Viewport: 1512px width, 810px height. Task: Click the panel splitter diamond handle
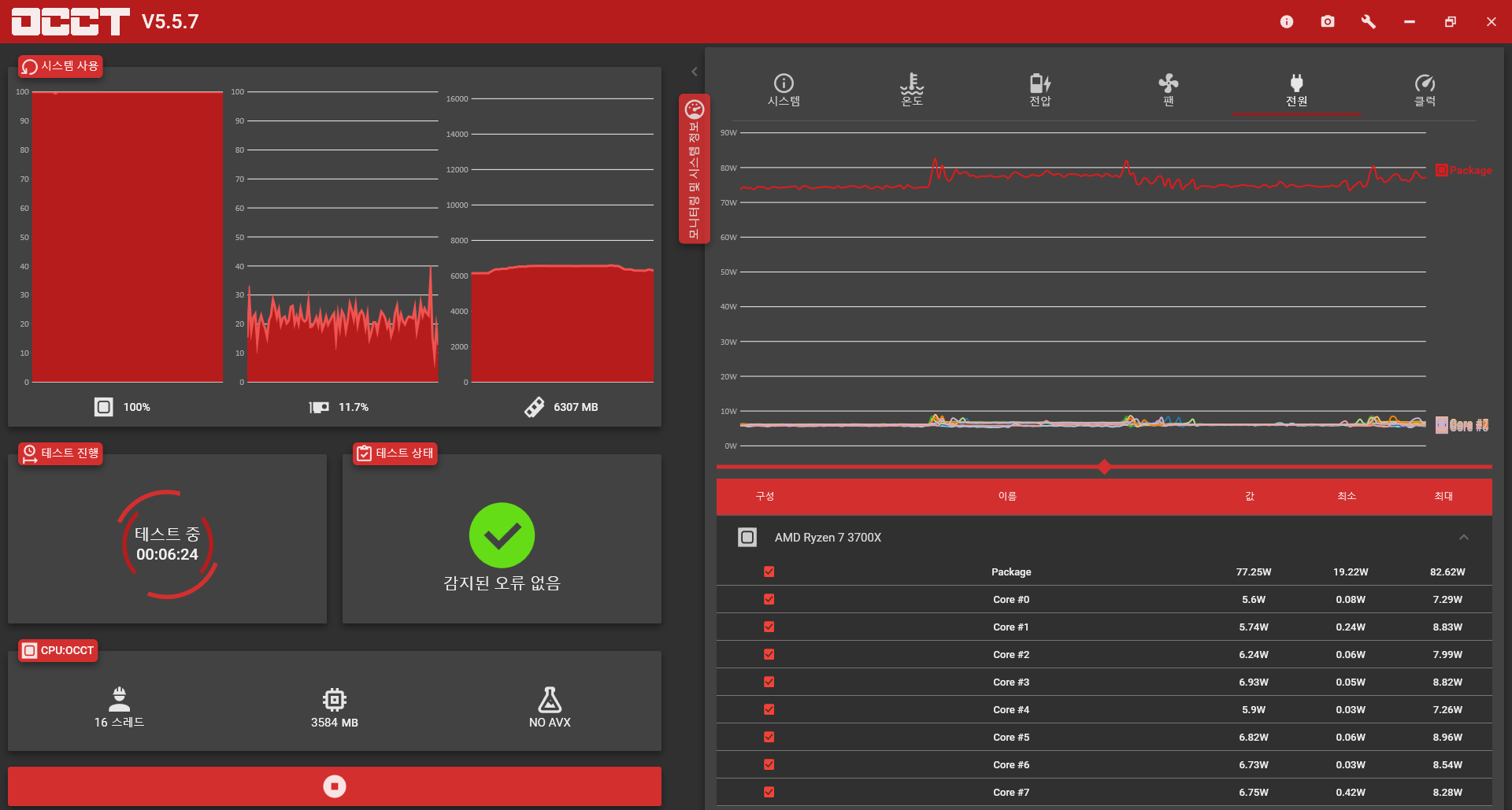(x=1104, y=467)
